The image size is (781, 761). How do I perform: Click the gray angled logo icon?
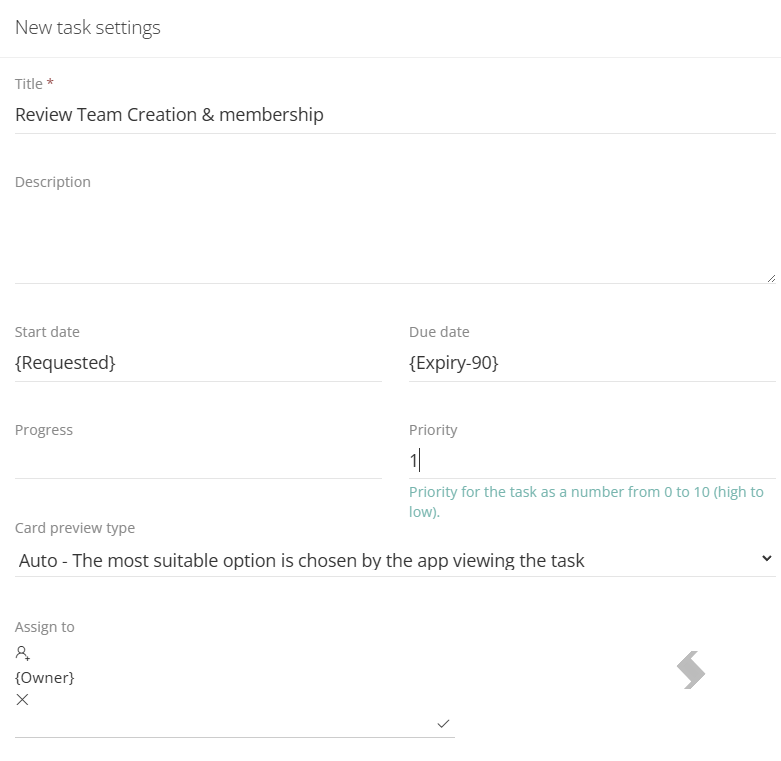691,670
